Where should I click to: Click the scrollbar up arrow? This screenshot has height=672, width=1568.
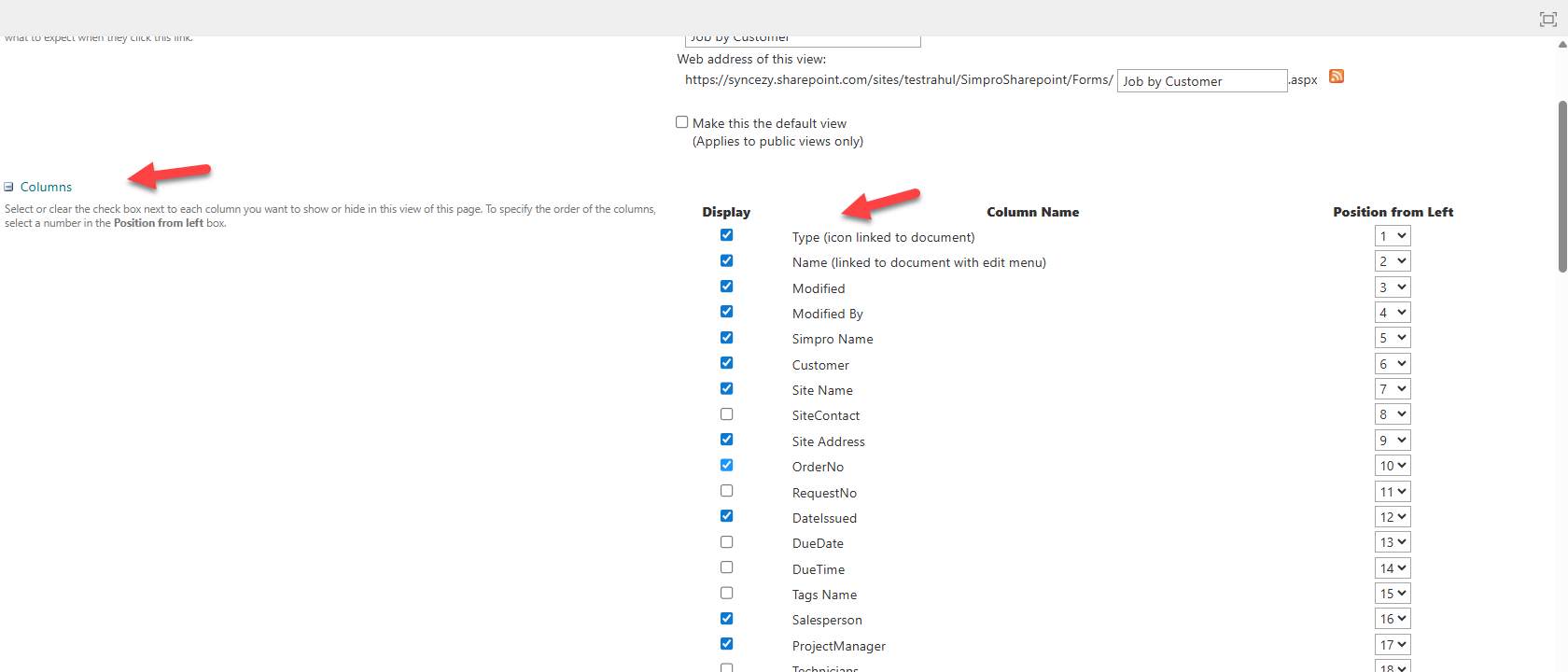(1561, 44)
